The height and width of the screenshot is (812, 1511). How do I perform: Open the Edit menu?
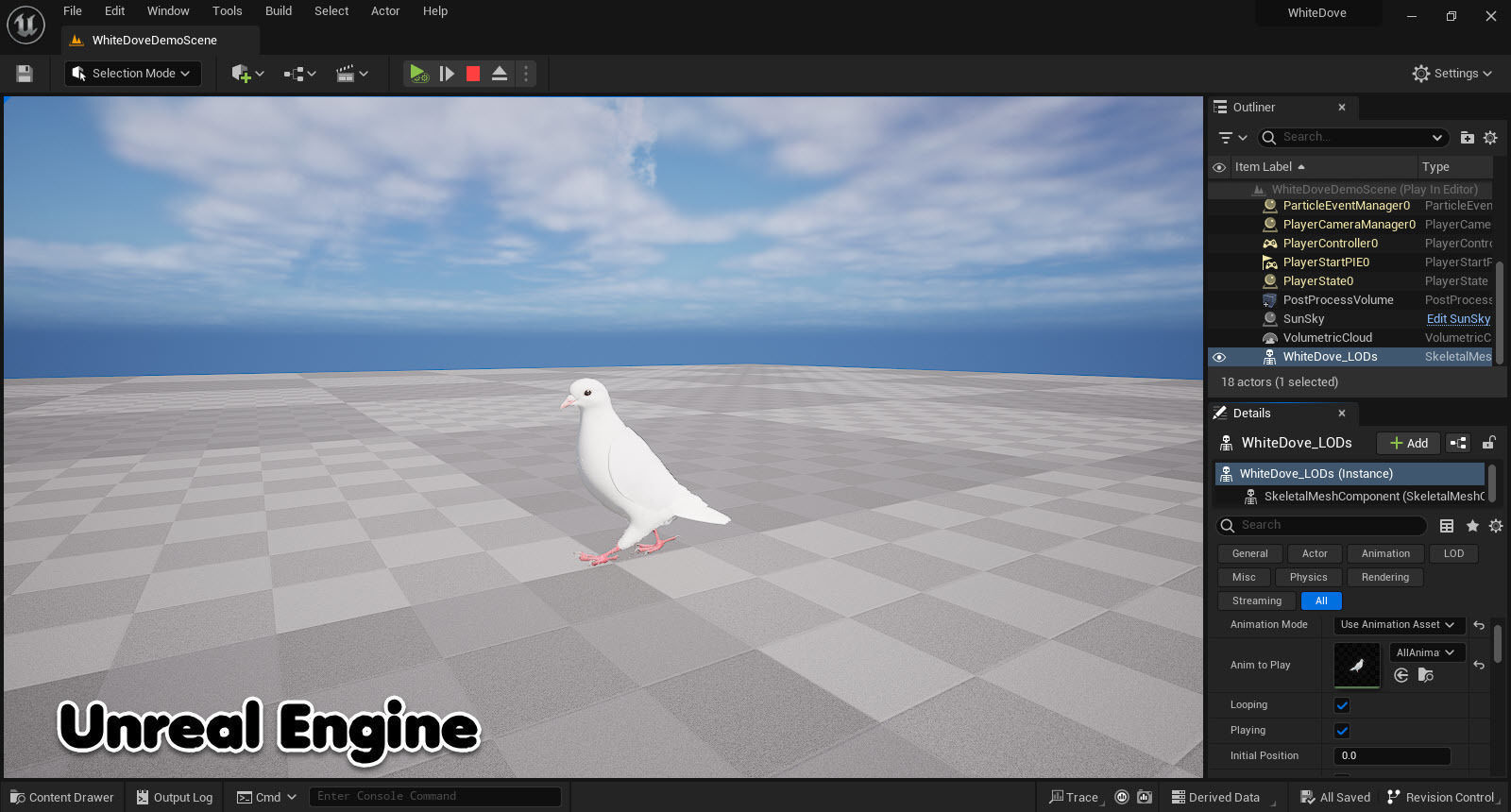114,11
